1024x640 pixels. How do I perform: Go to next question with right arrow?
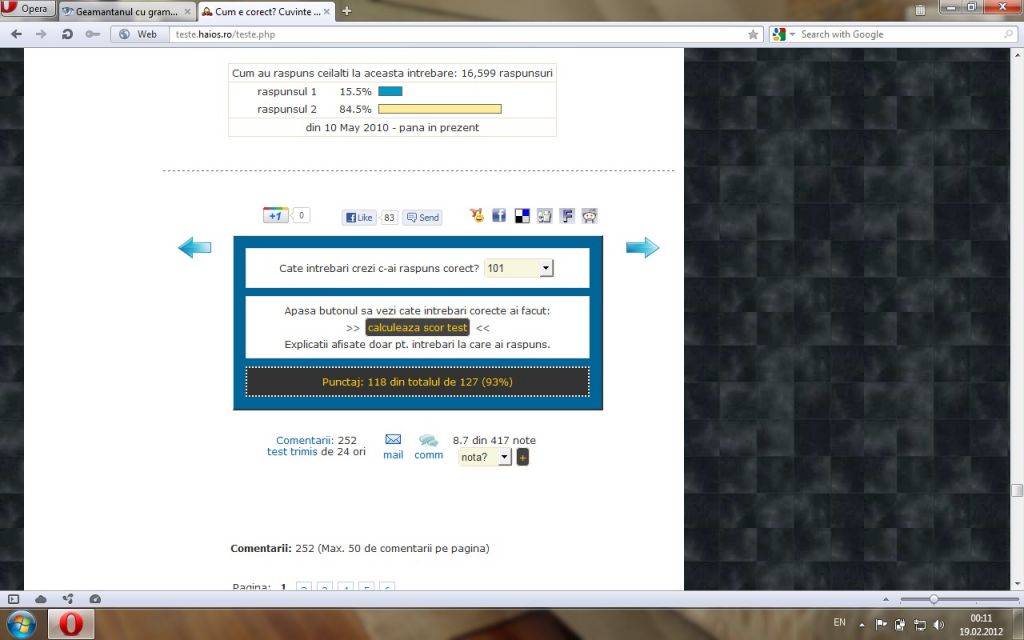[x=642, y=248]
